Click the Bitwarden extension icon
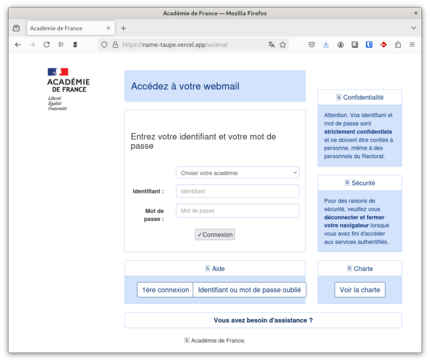 pyautogui.click(x=369, y=44)
